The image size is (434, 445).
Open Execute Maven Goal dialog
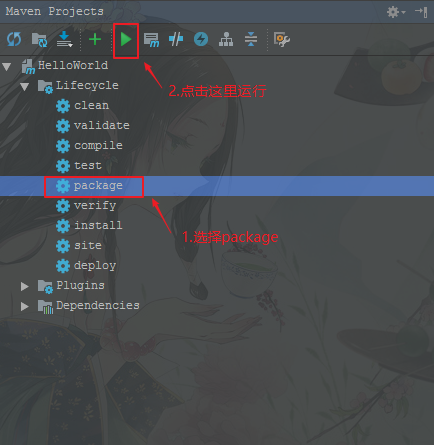point(151,40)
